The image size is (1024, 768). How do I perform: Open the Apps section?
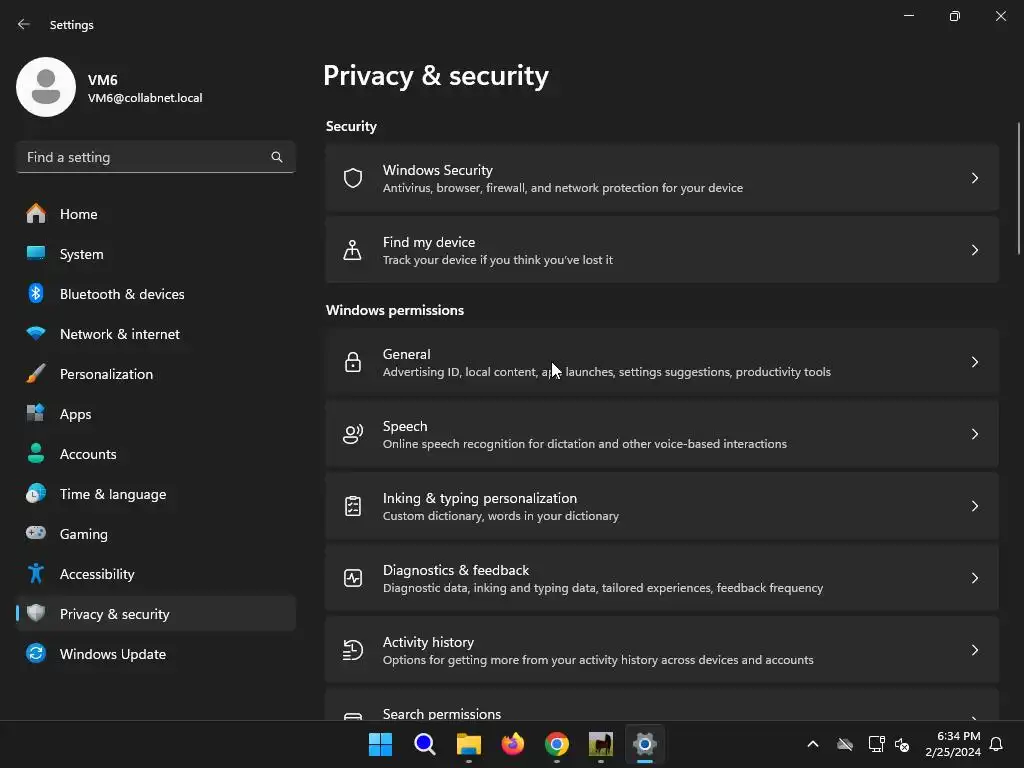(155, 414)
